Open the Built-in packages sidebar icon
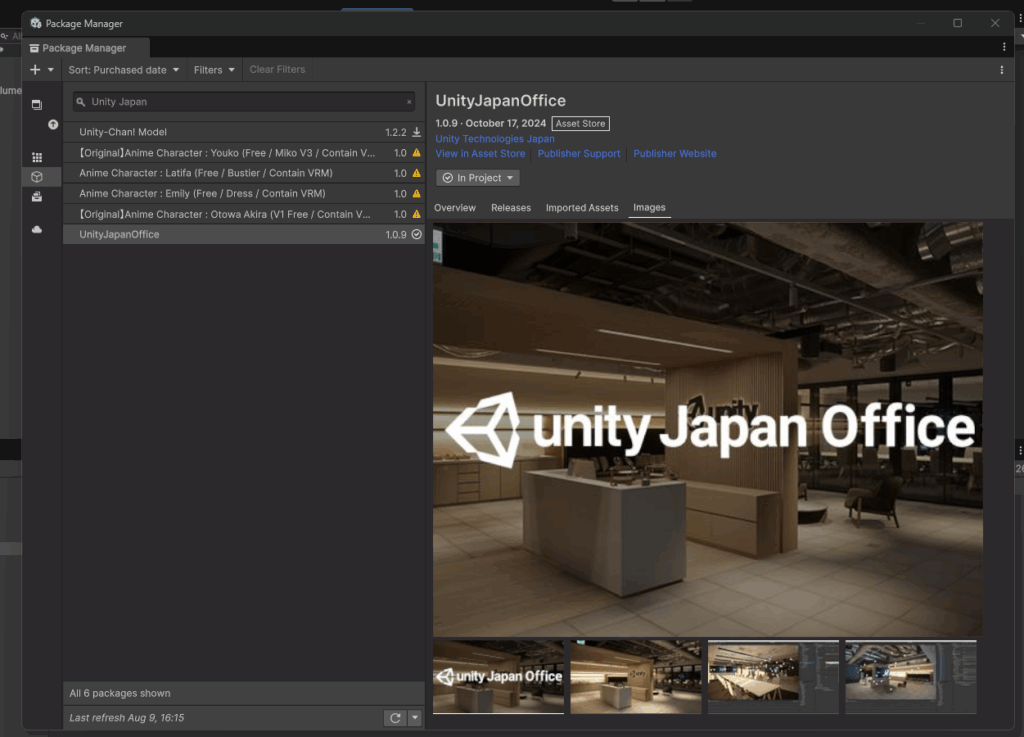This screenshot has height=737, width=1024. pos(37,196)
